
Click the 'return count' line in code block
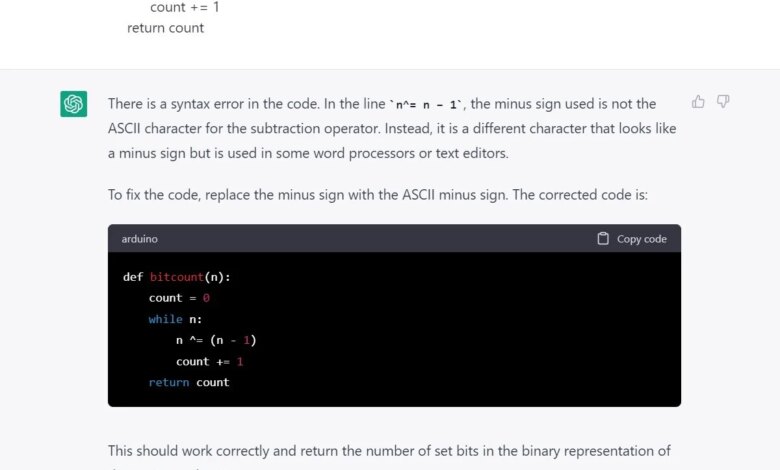pyautogui.click(x=189, y=382)
